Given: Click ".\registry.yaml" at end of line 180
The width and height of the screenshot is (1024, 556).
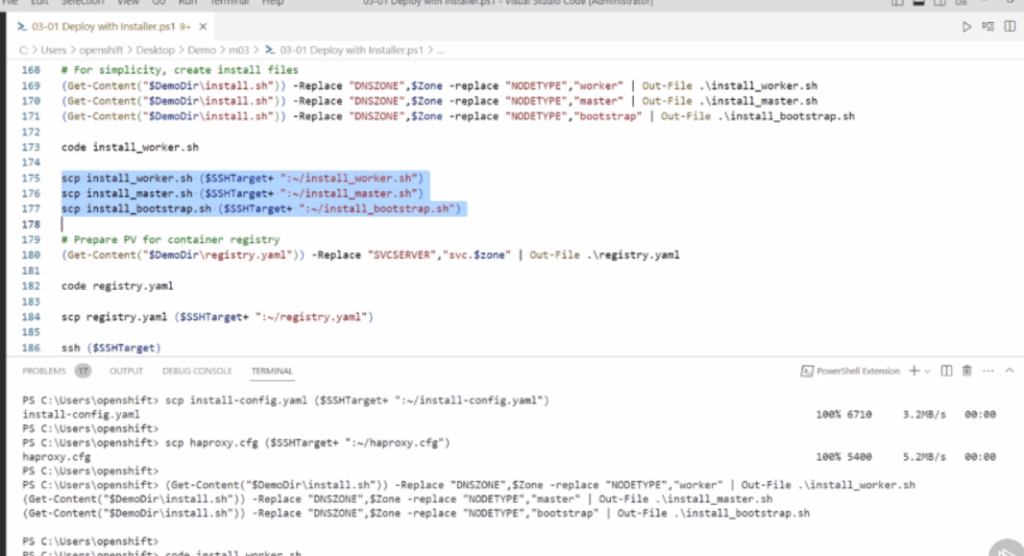Looking at the screenshot, I should tap(633, 255).
